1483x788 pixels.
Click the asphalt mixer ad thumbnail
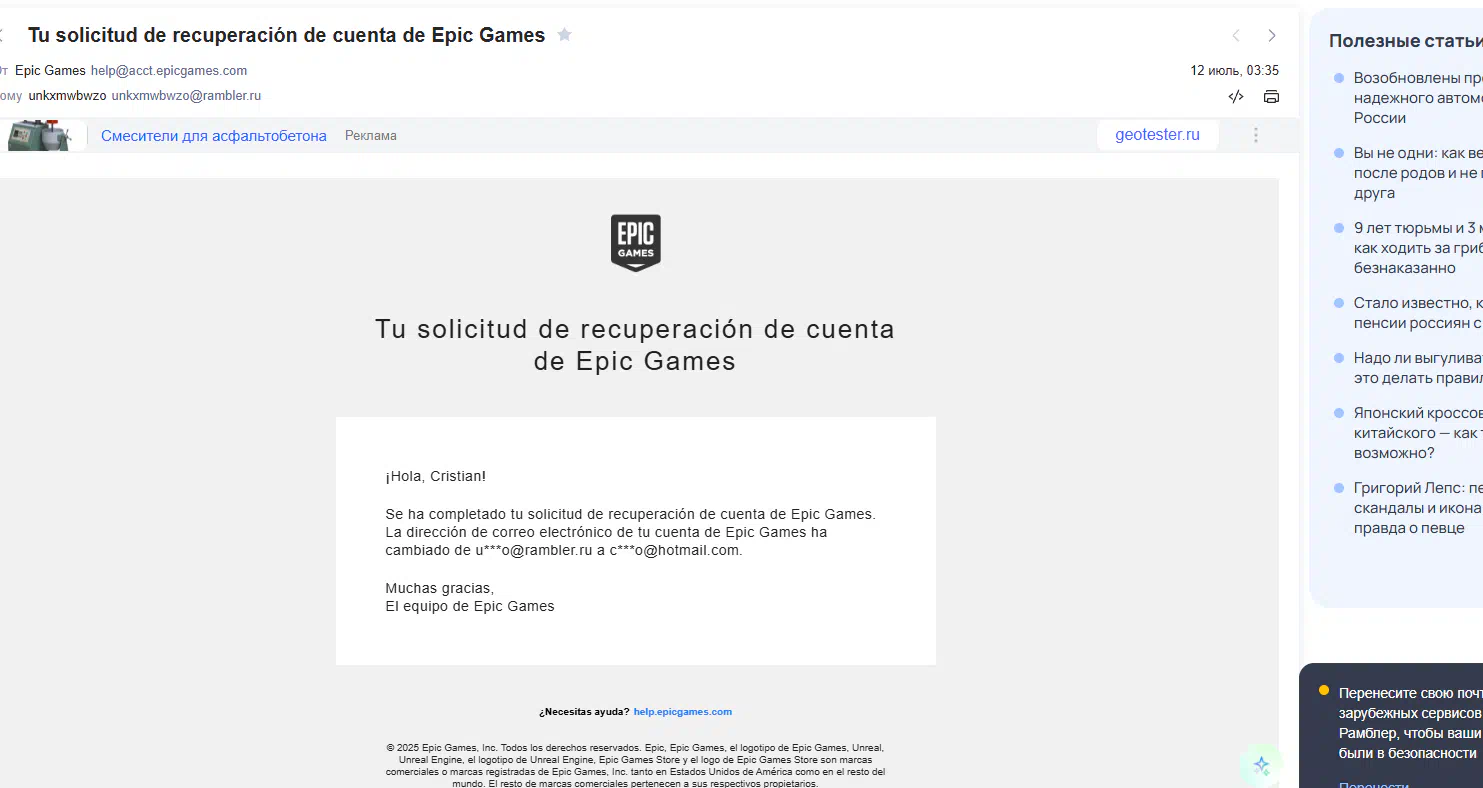pos(38,135)
